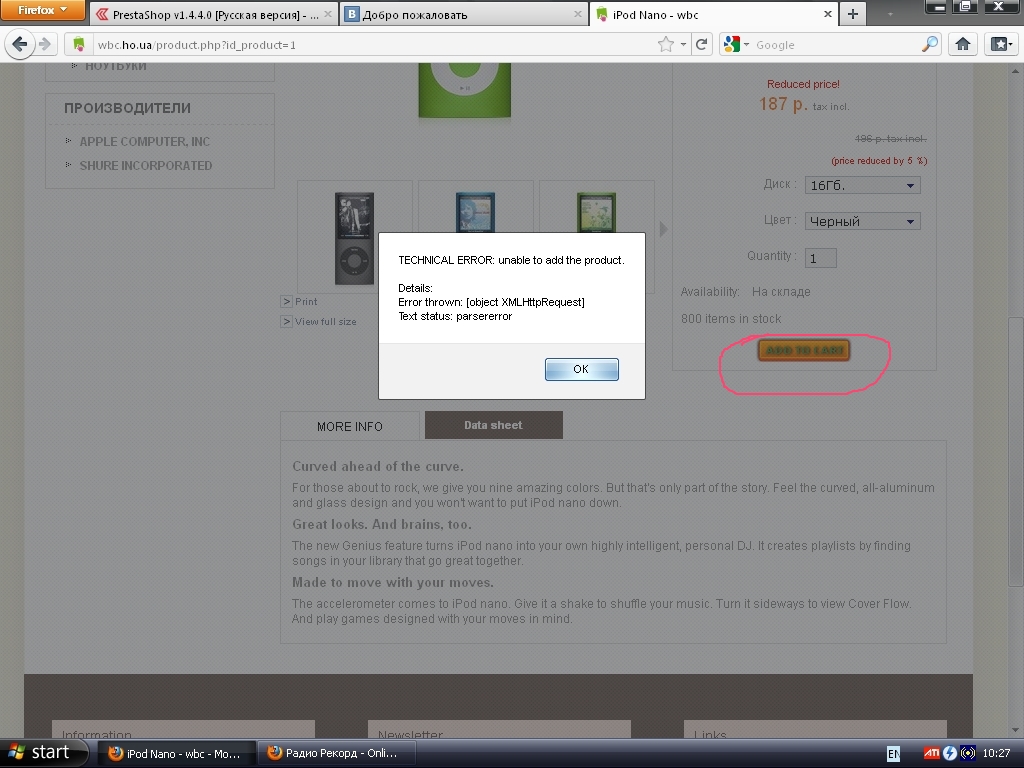
Task: Click the page vertical scrollbar thumb
Action: (1015, 451)
